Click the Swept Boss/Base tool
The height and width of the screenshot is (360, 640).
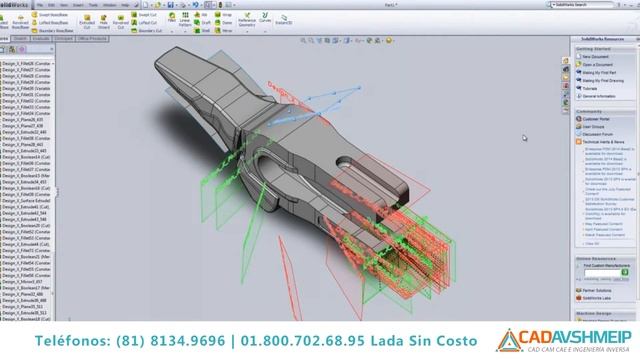(x=49, y=15)
